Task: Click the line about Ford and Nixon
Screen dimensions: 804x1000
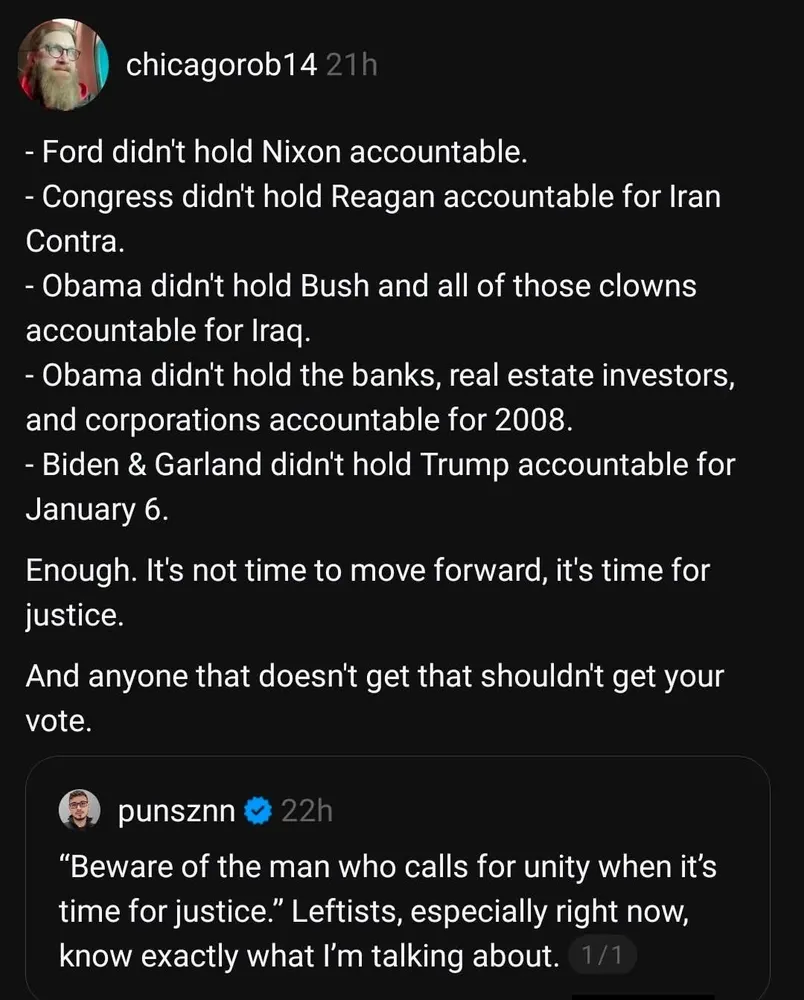Action: coord(276,153)
